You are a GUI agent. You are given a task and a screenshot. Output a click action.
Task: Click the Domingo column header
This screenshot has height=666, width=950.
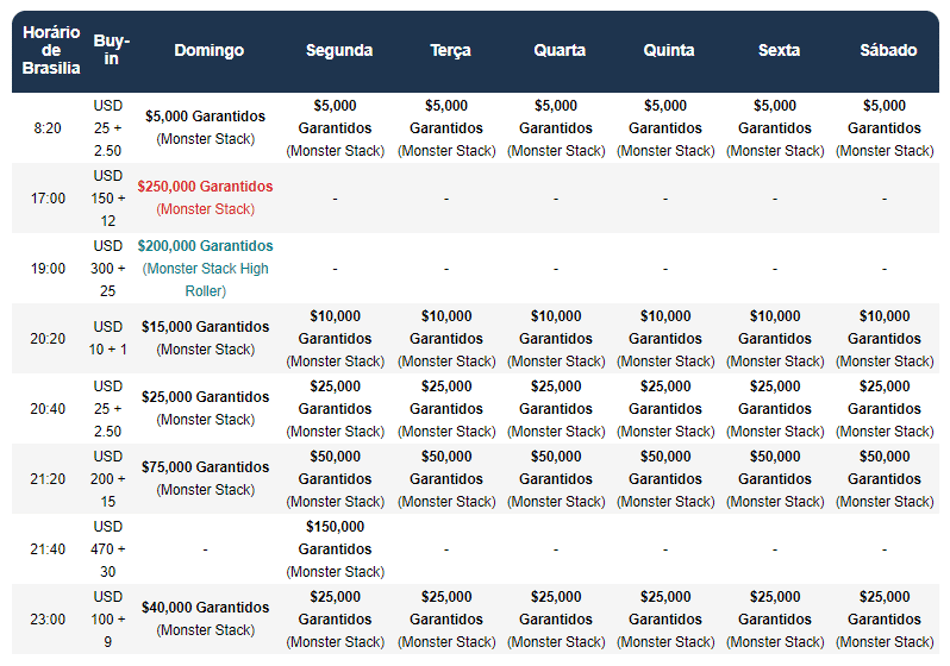coord(209,50)
